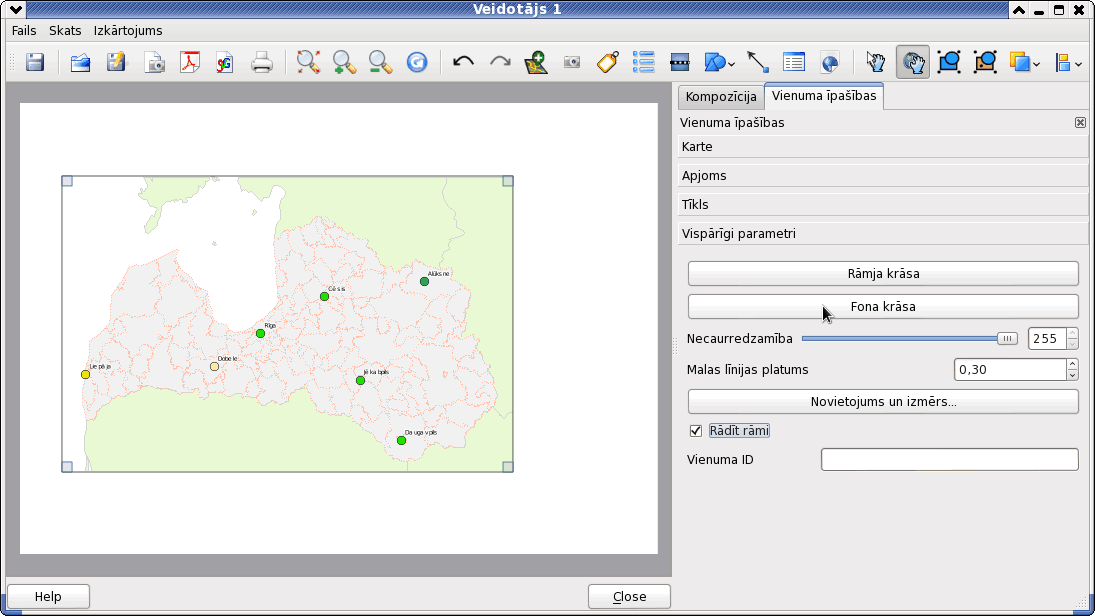This screenshot has width=1095, height=616.
Task: Decrease the Necaurredzamība spinbox value
Action: coord(1073,344)
